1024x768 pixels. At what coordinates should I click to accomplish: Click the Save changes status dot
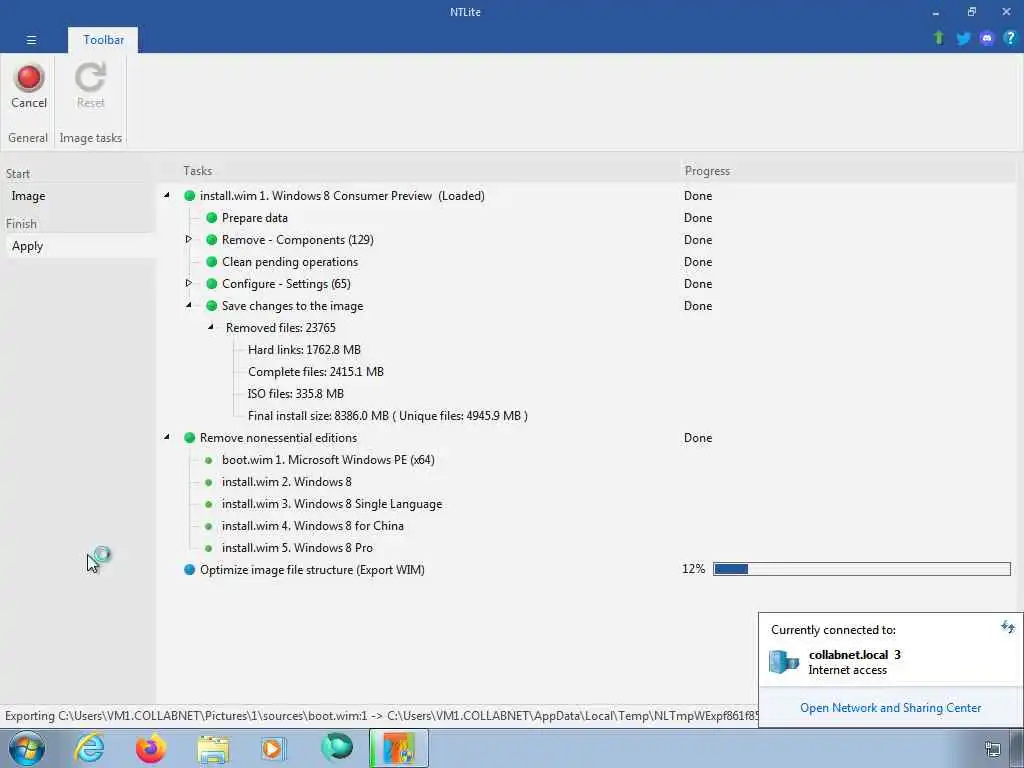[212, 306]
